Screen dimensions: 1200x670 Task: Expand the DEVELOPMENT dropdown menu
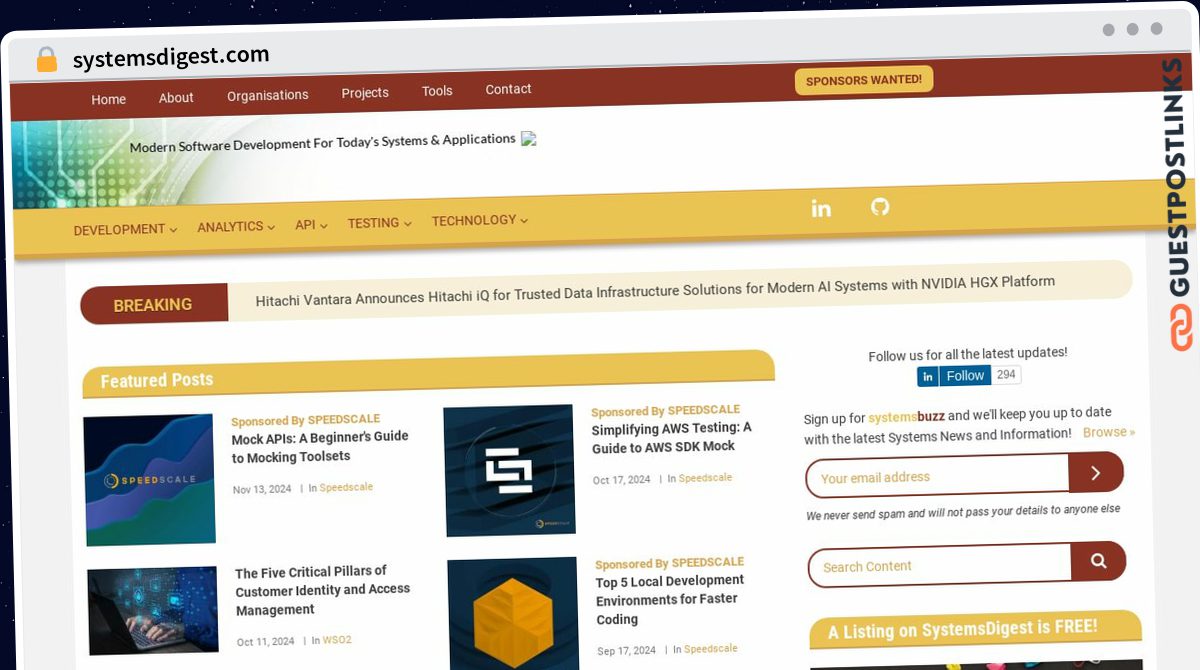coord(125,229)
